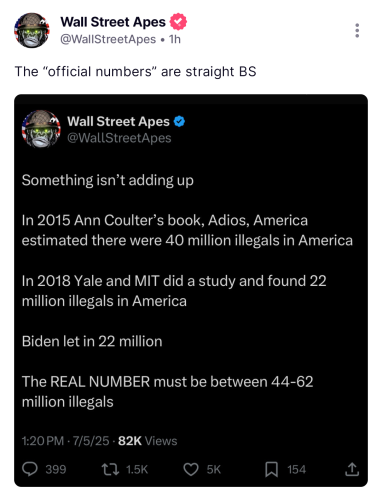382x500 pixels.
Task: Click the repost arrows icon
Action: click(x=110, y=469)
